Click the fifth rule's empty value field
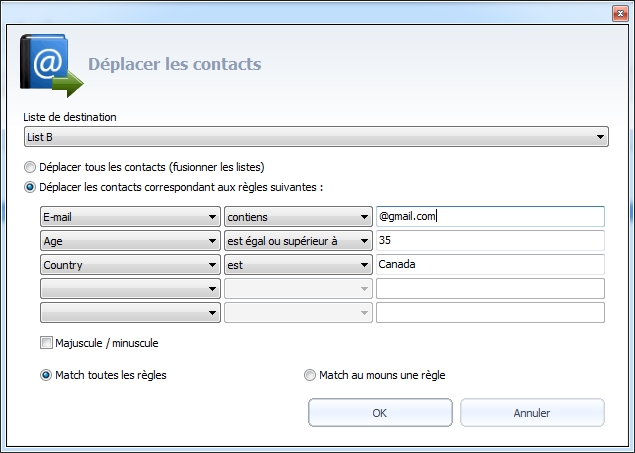635x453 pixels. (x=490, y=313)
